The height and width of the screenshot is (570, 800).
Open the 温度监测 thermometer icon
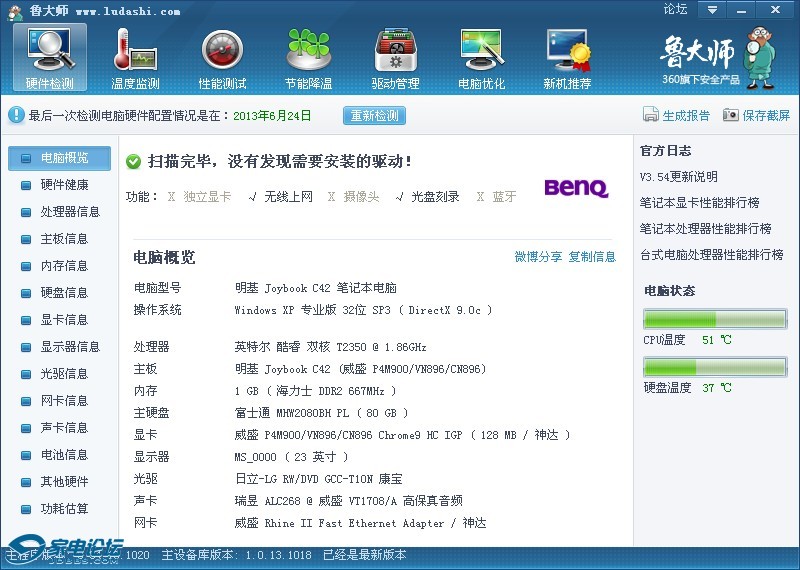point(135,58)
